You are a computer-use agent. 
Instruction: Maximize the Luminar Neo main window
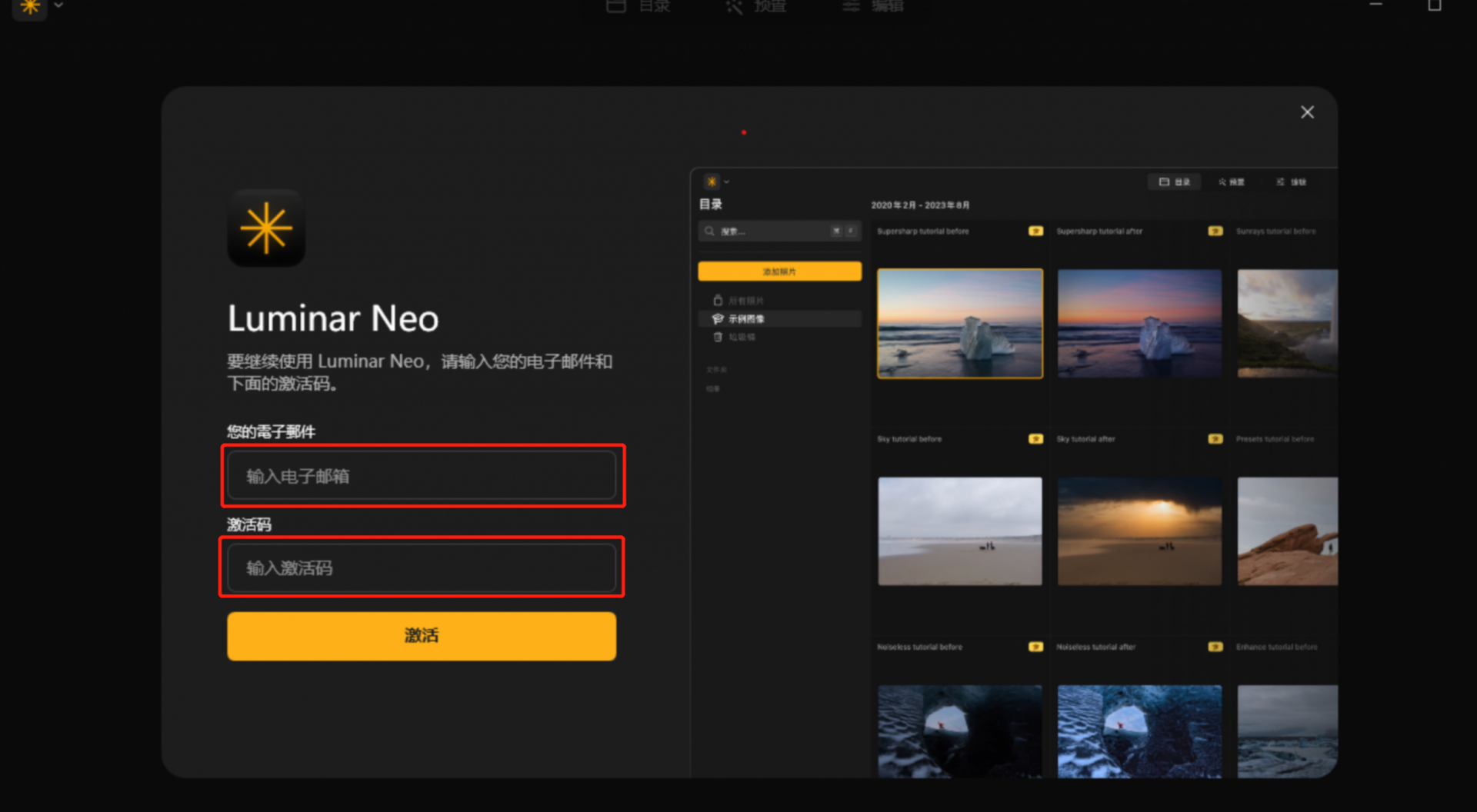click(x=1435, y=5)
